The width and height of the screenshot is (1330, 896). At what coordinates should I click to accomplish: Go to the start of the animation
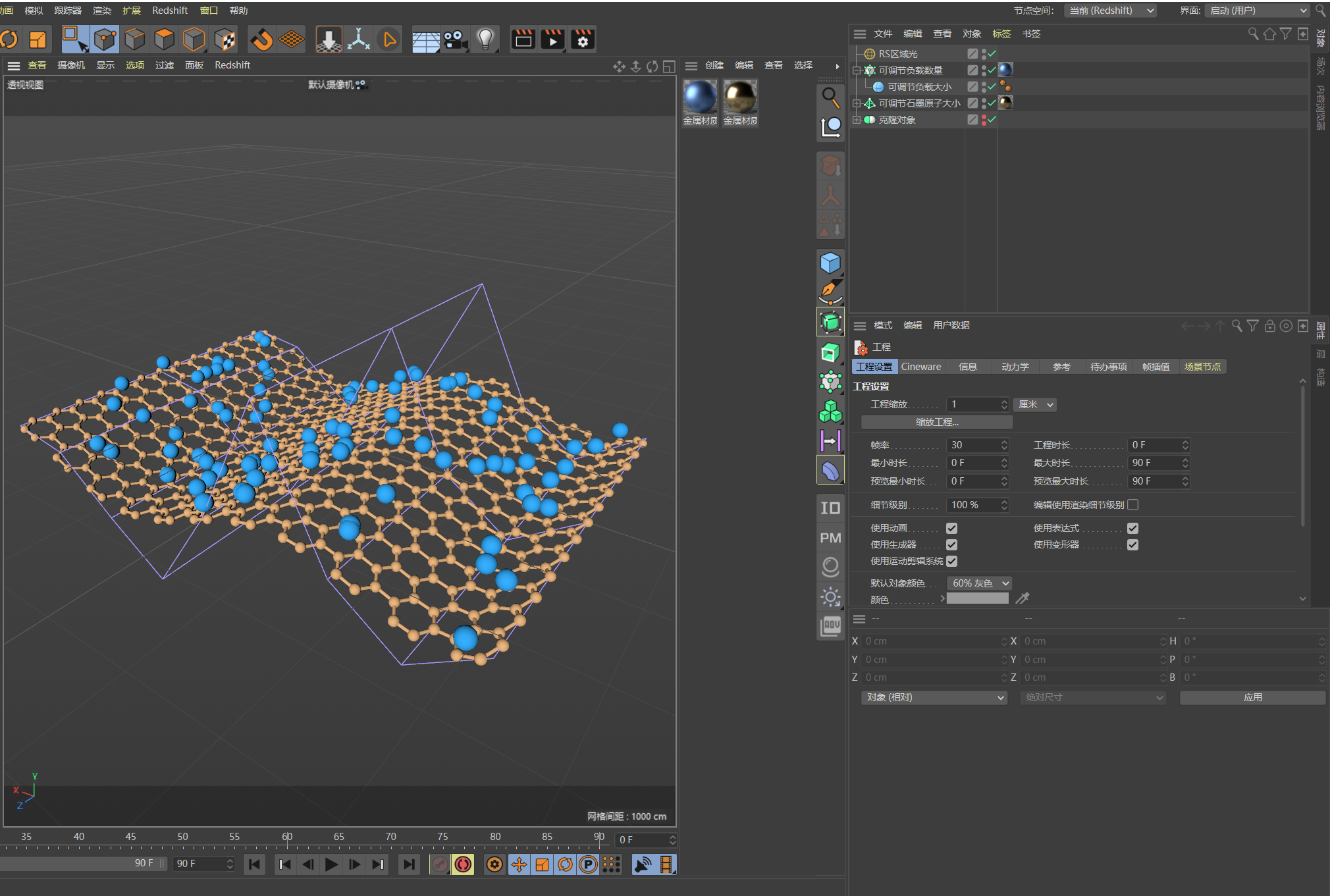click(254, 864)
